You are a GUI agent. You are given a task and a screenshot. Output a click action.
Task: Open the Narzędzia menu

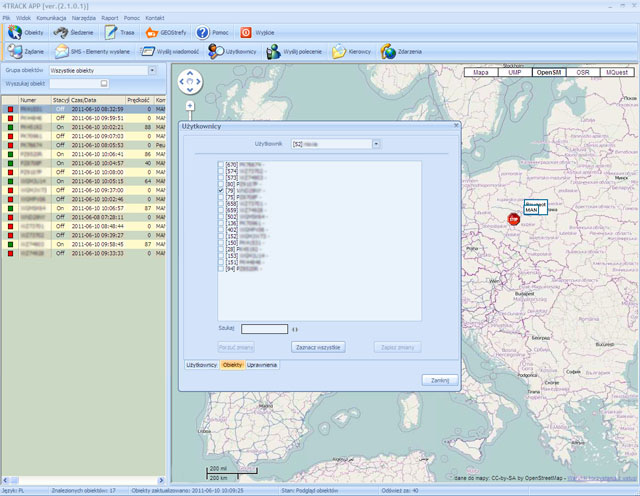(84, 18)
